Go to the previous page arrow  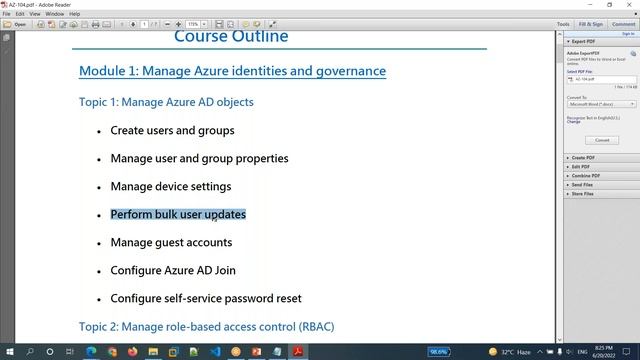coord(122,24)
